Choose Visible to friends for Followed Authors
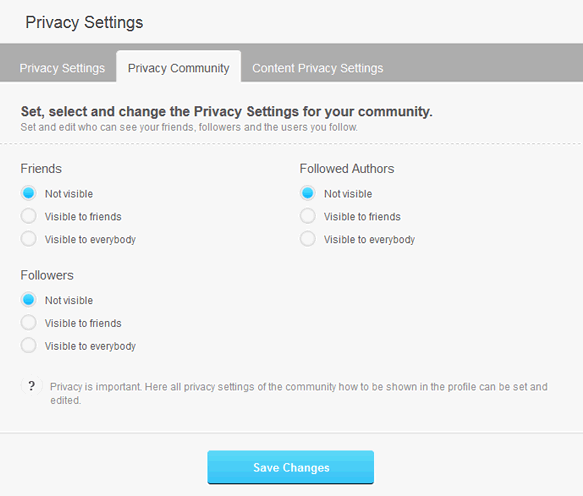Viewport: 583px width, 496px height. click(x=308, y=216)
